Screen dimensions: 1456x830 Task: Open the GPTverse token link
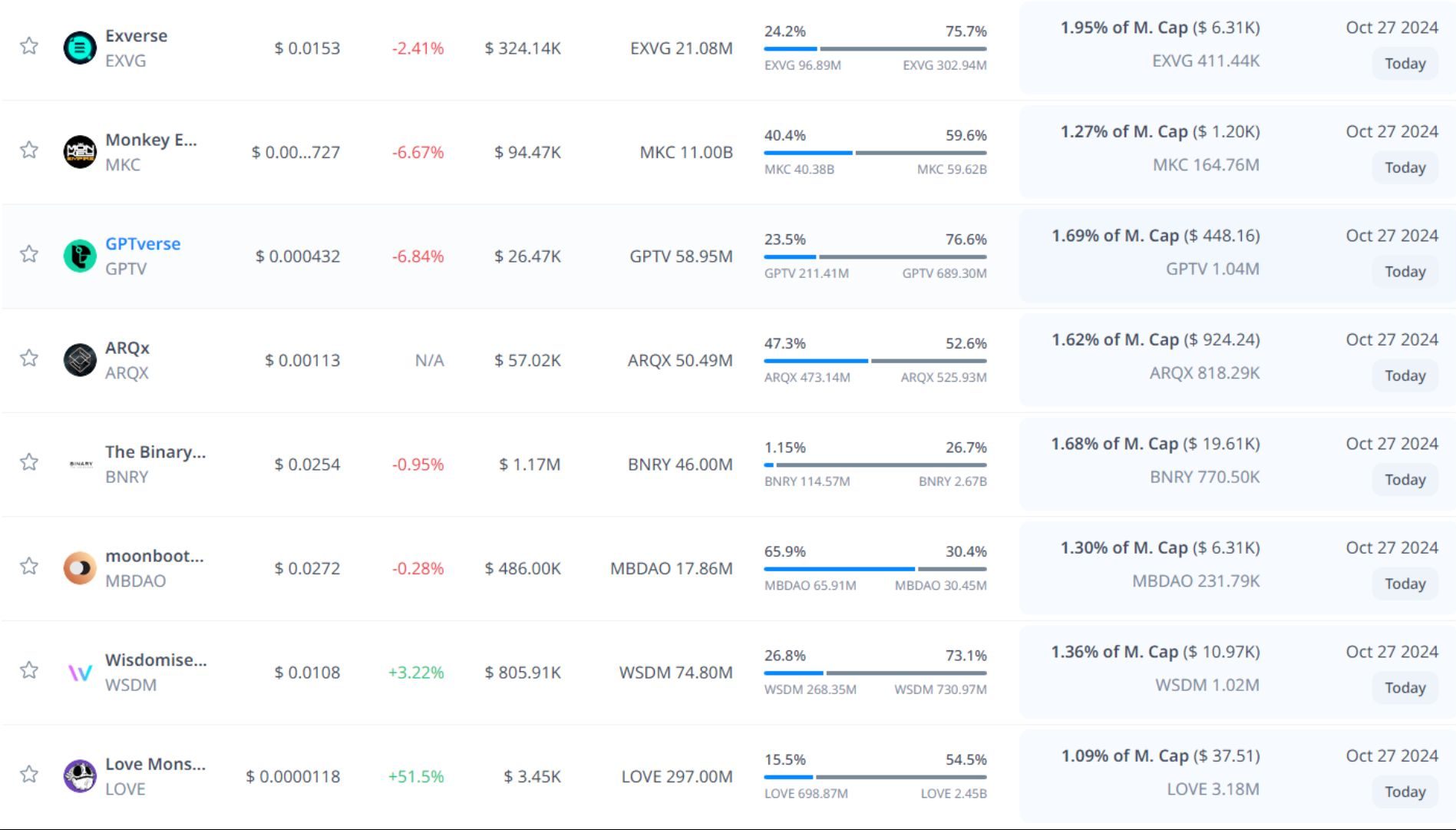(143, 243)
